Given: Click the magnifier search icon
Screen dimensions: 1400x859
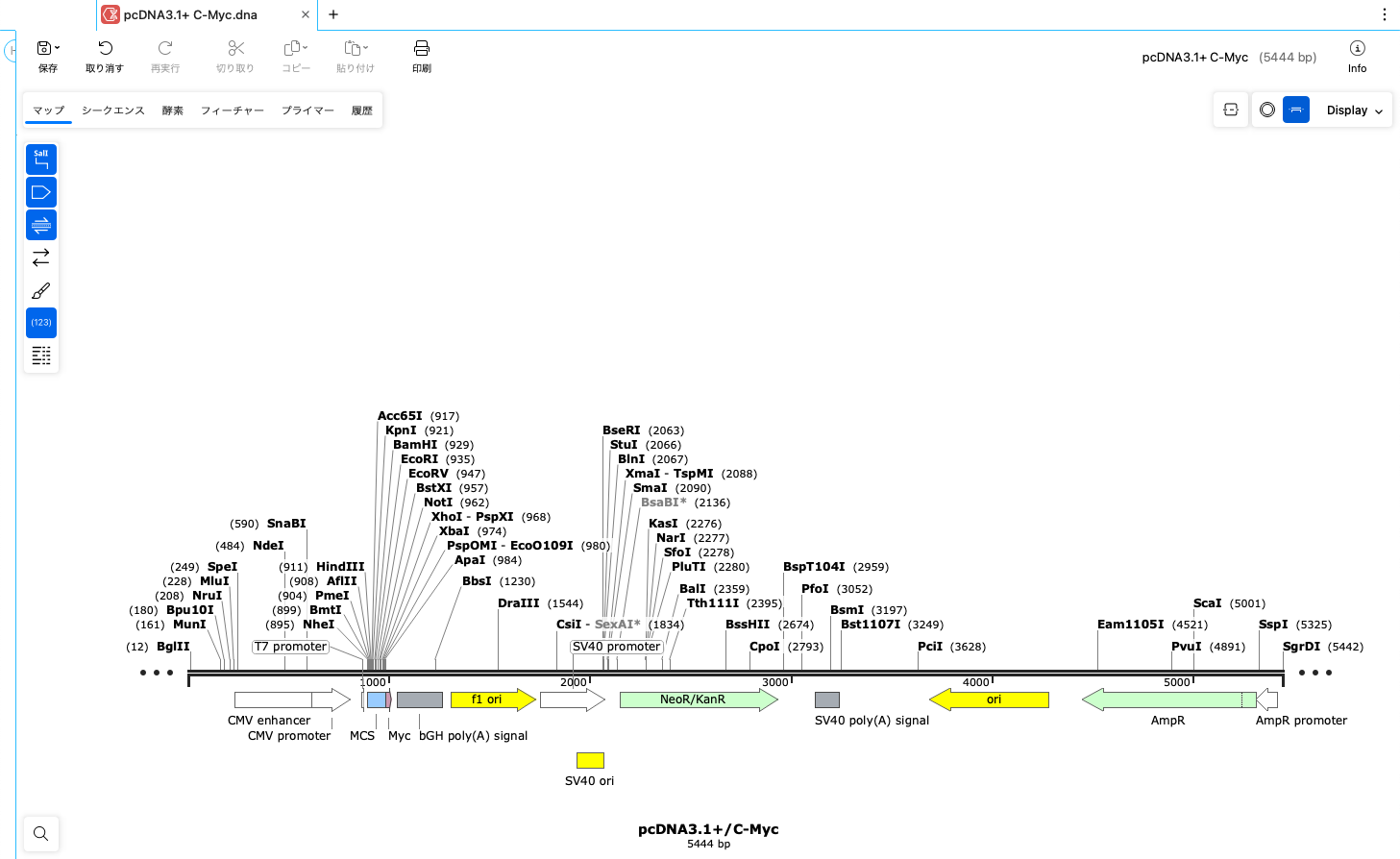Looking at the screenshot, I should tap(40, 833).
